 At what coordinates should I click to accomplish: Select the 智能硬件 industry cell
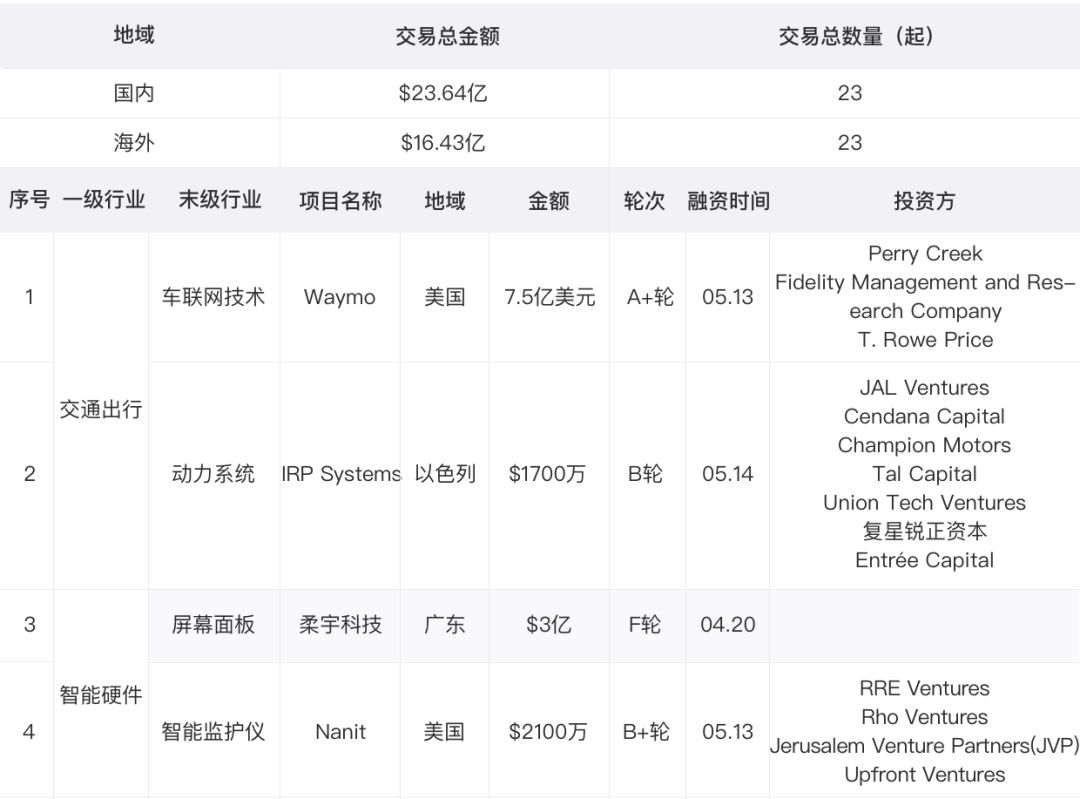tap(101, 695)
